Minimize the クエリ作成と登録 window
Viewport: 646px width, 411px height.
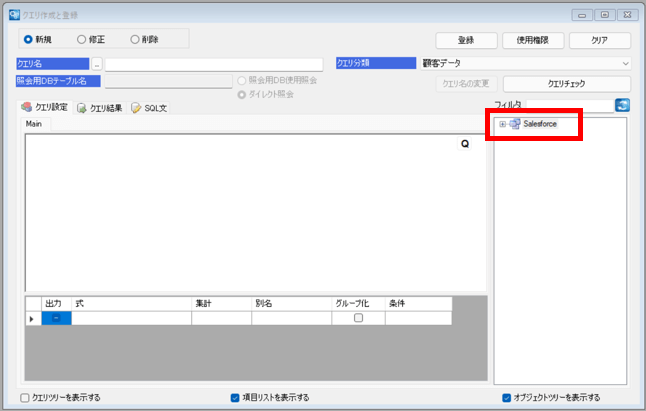[582, 15]
